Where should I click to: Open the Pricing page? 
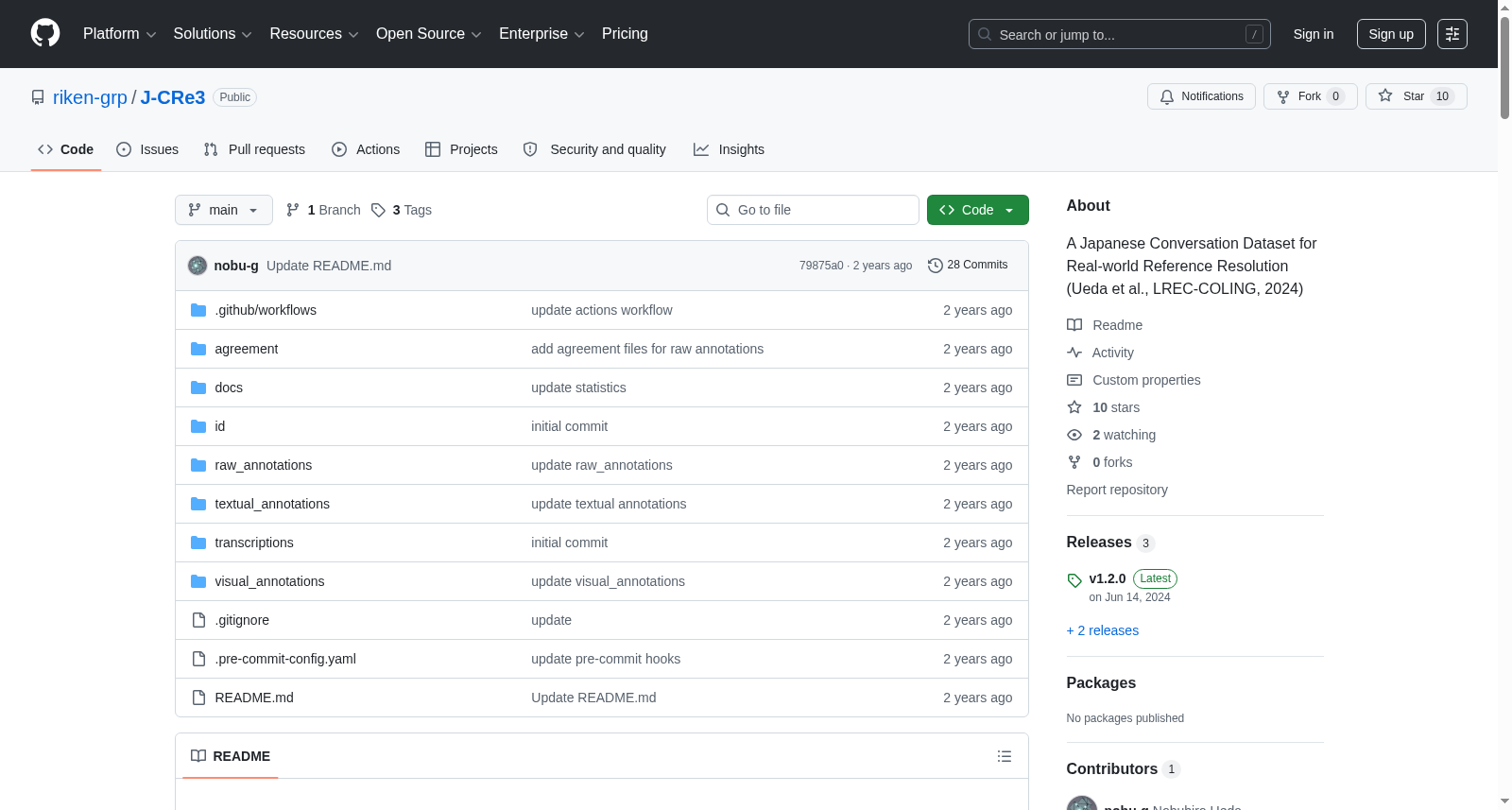coord(625,34)
